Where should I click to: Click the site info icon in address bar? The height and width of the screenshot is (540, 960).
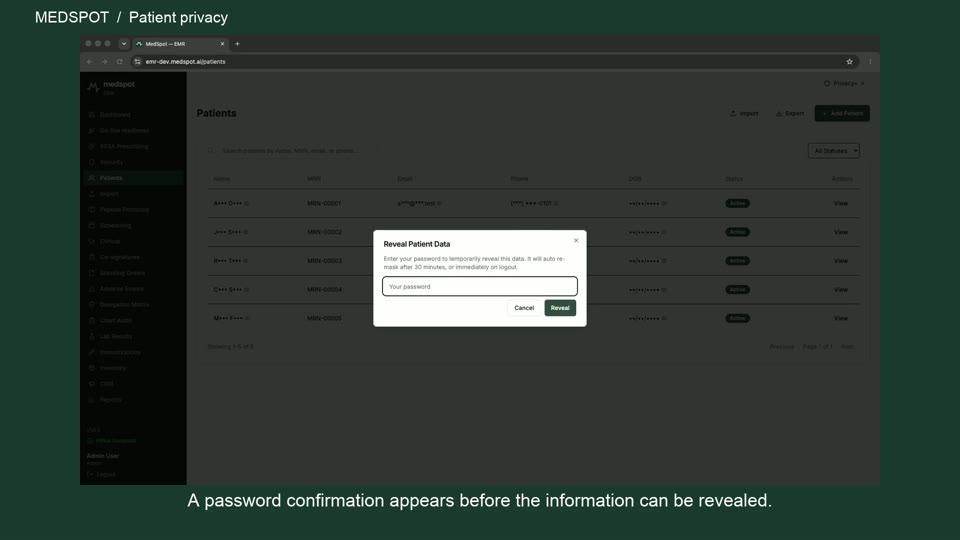pos(137,61)
